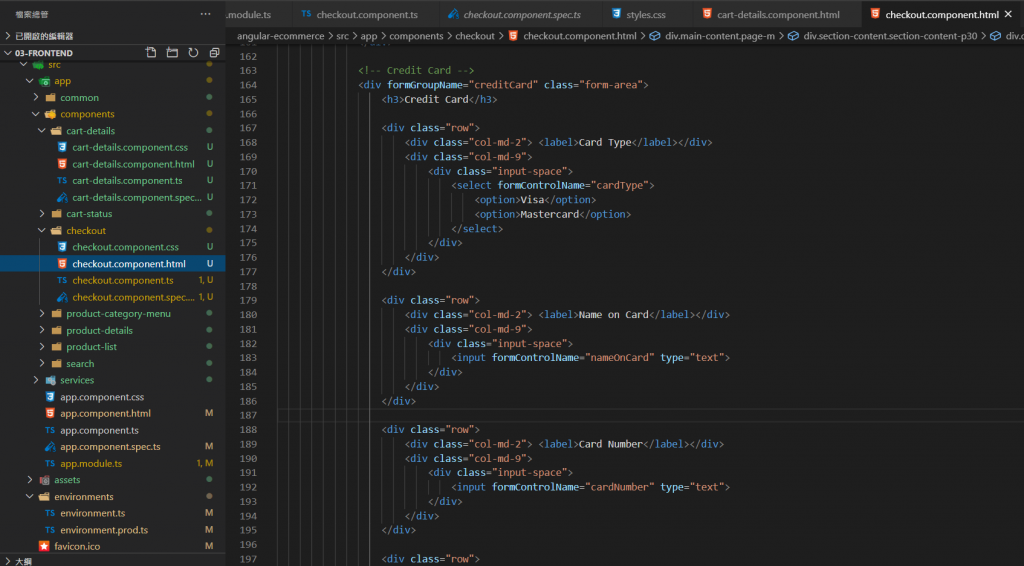
Task: Close the checkout.component.html tab
Action: (1009, 14)
